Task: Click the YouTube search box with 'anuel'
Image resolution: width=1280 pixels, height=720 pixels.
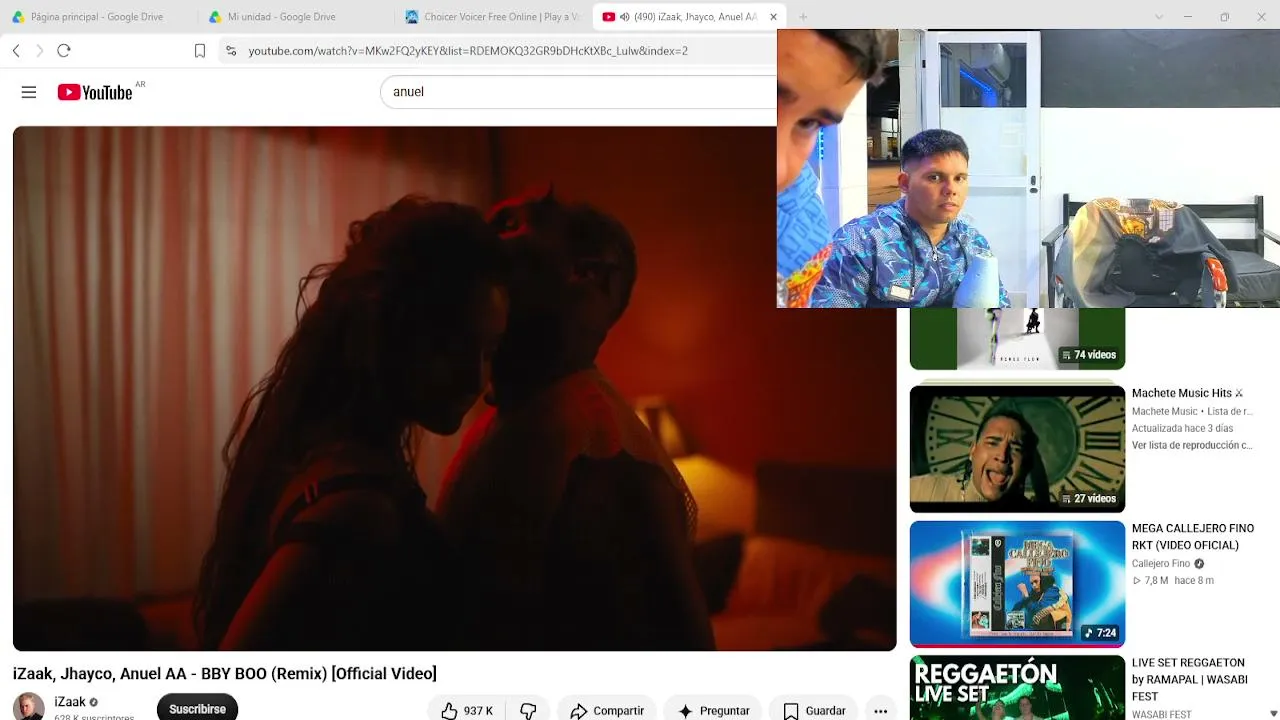Action: click(x=578, y=92)
